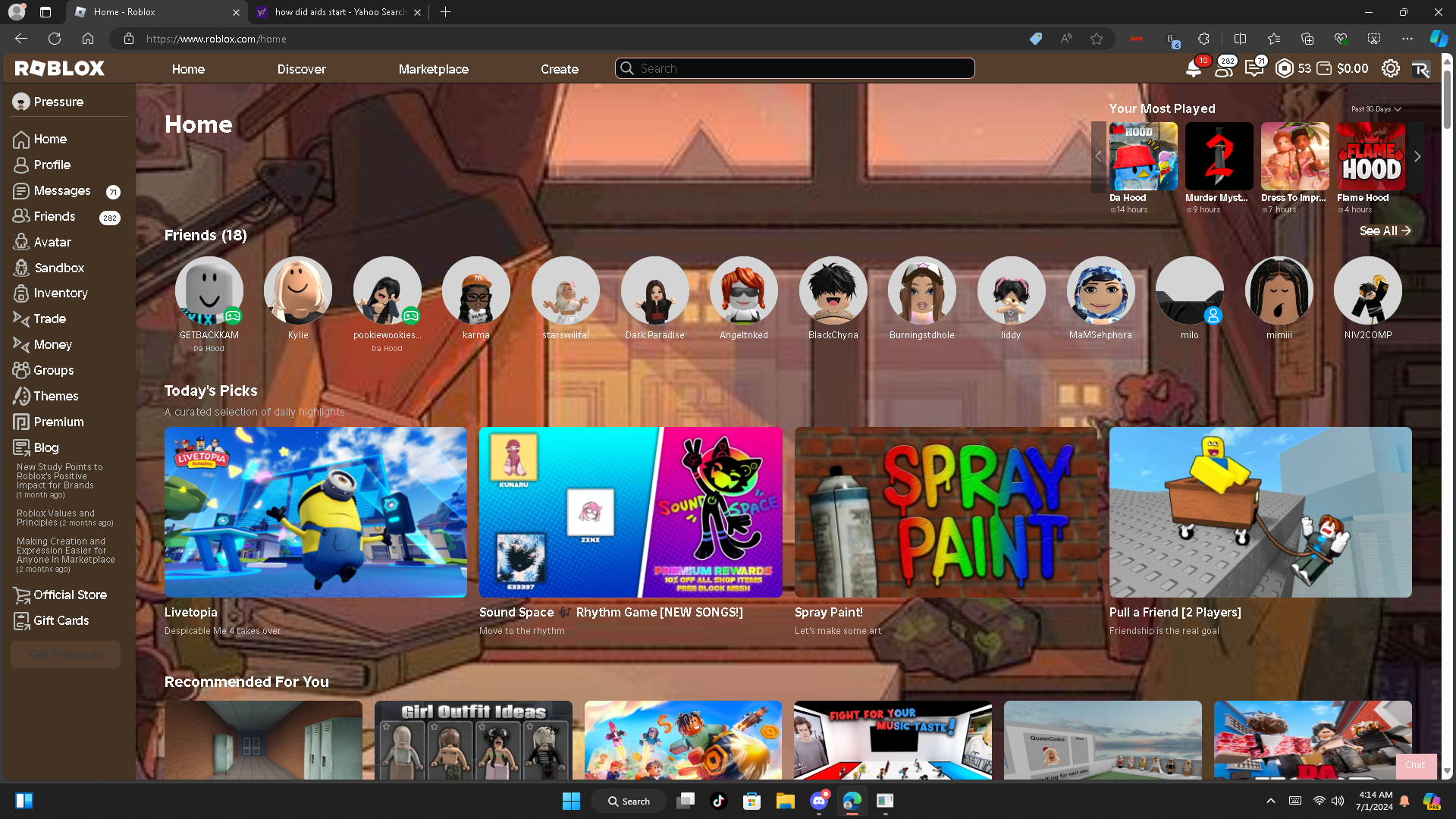Open the Official Store cart icon

(x=21, y=595)
